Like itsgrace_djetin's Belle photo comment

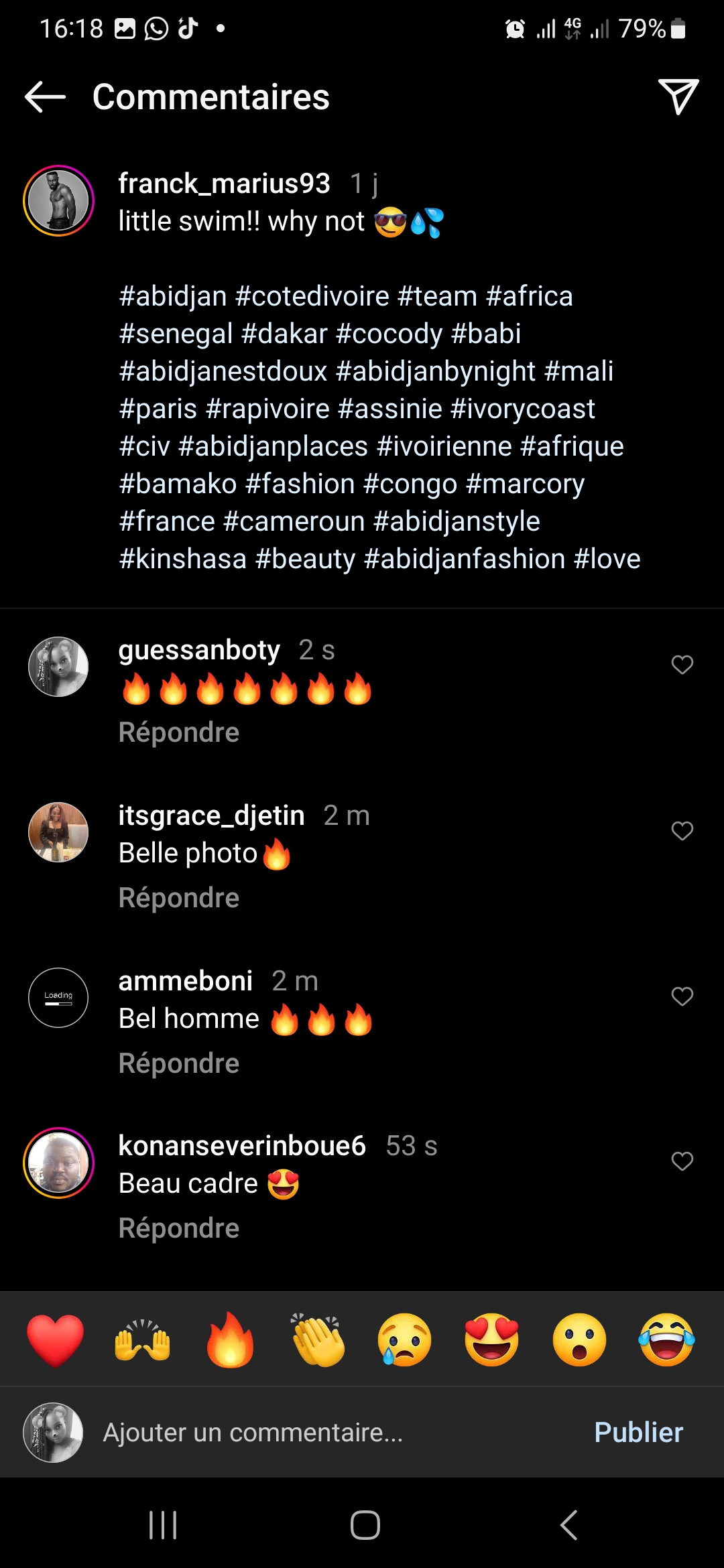pyautogui.click(x=682, y=831)
